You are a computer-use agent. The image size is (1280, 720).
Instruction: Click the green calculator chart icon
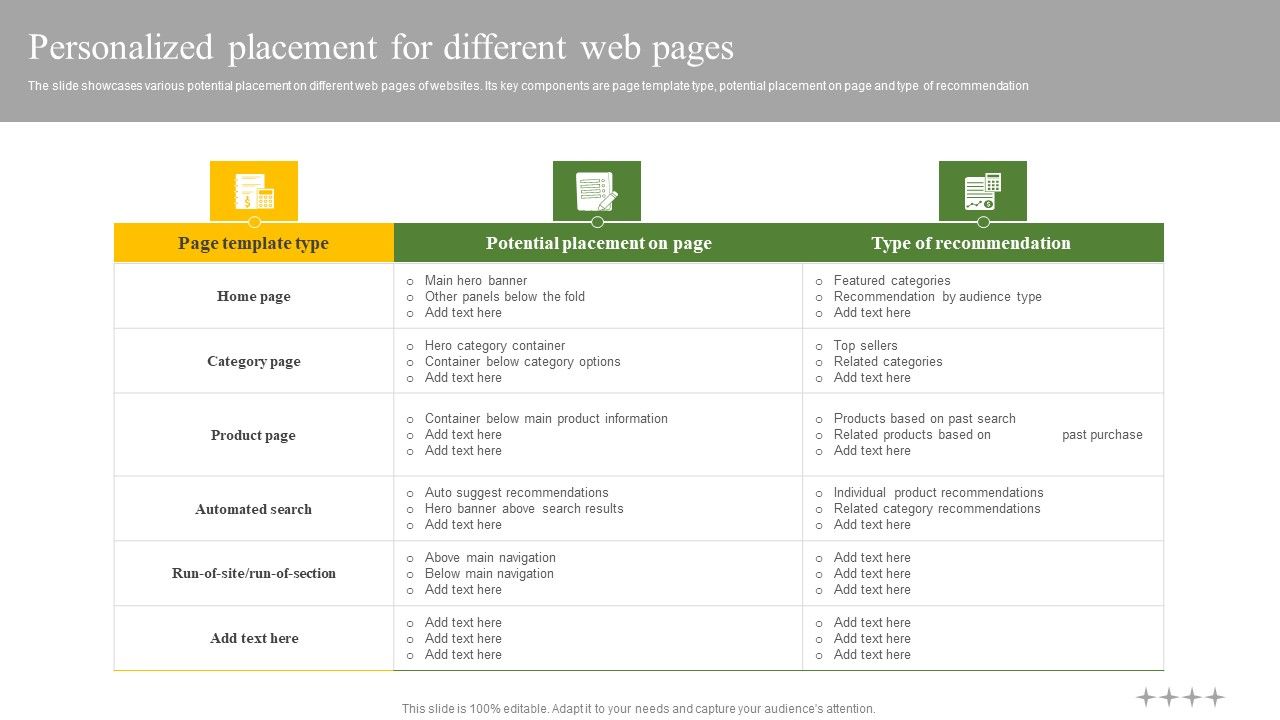point(983,191)
